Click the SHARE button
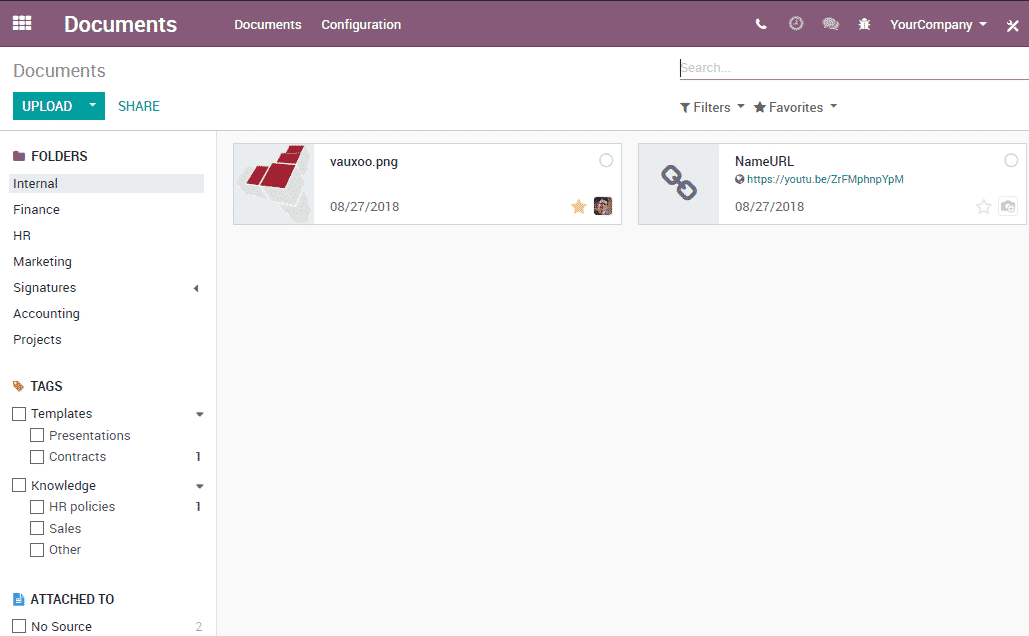The width and height of the screenshot is (1029, 636). click(x=139, y=106)
